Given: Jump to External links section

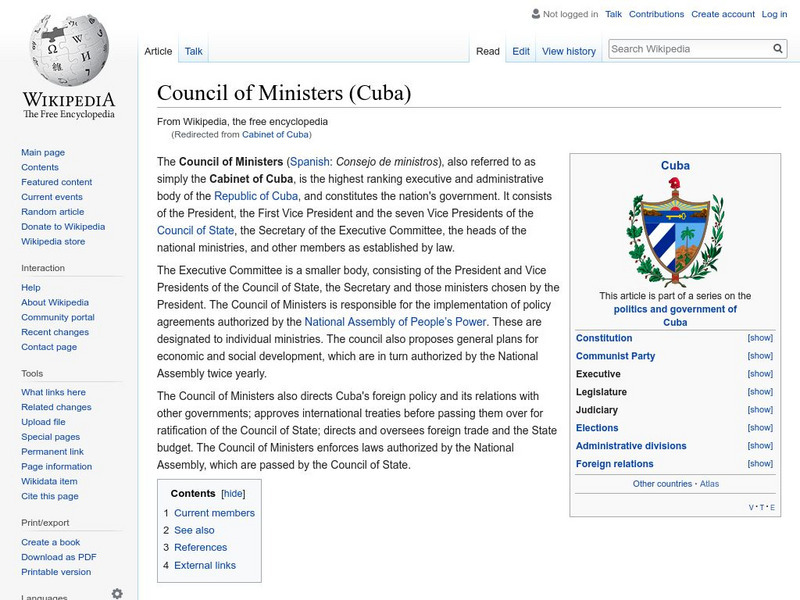Looking at the screenshot, I should (x=205, y=565).
